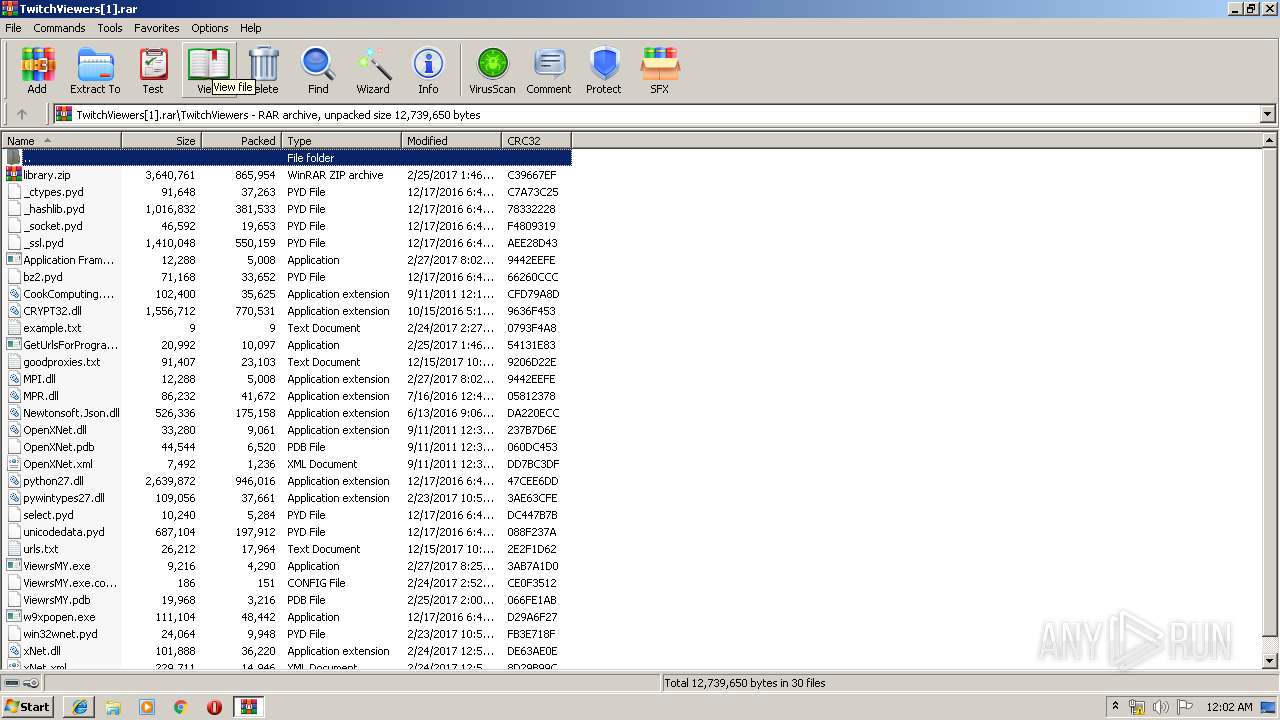This screenshot has height=720, width=1280.
Task: Sort by the Modified column header
Action: pyautogui.click(x=451, y=141)
